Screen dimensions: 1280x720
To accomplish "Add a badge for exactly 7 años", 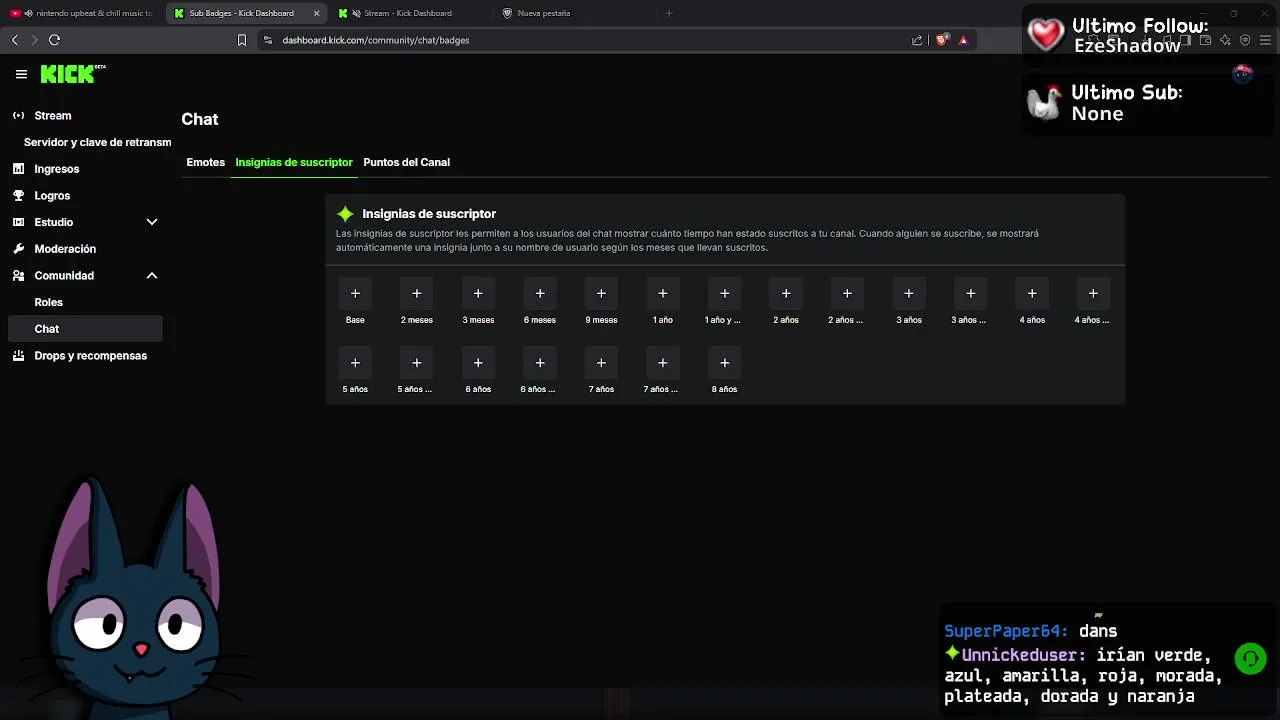I will (601, 362).
